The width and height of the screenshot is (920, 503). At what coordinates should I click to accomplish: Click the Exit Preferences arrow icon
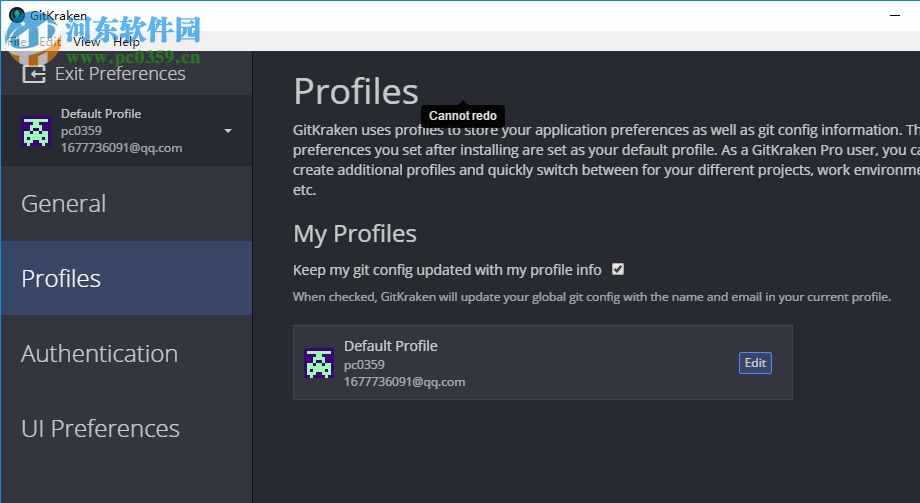pyautogui.click(x=34, y=74)
